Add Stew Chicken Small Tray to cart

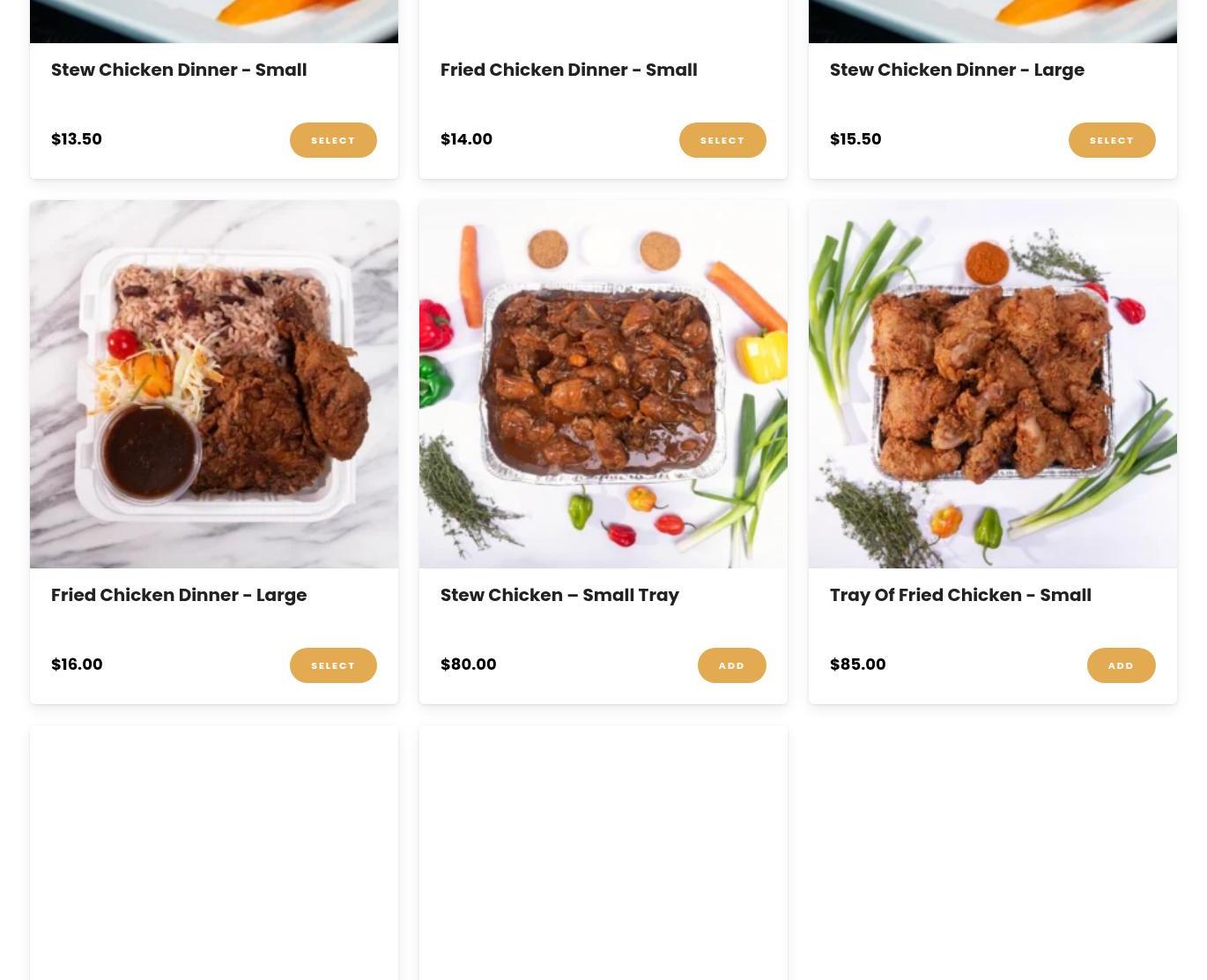point(732,665)
